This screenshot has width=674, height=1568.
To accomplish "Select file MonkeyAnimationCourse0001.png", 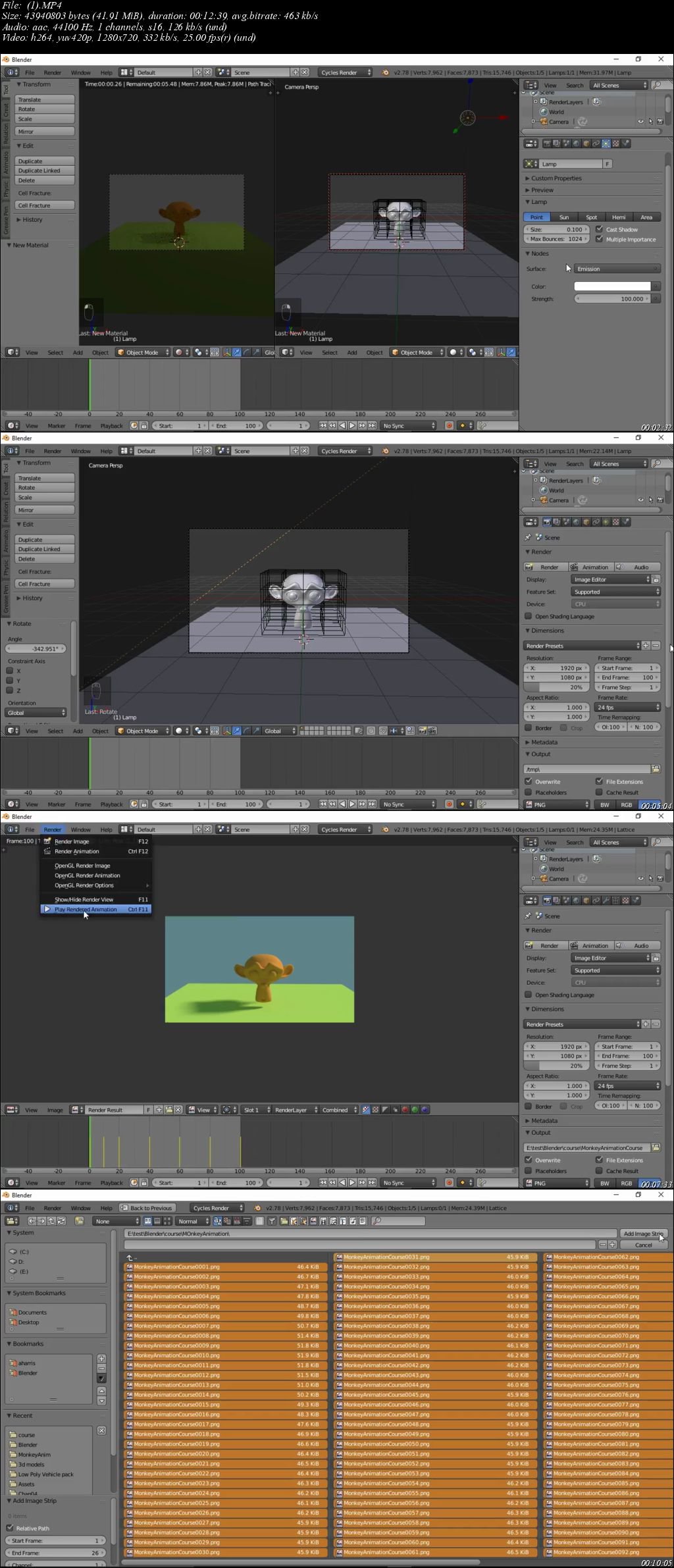I will pos(225,1267).
